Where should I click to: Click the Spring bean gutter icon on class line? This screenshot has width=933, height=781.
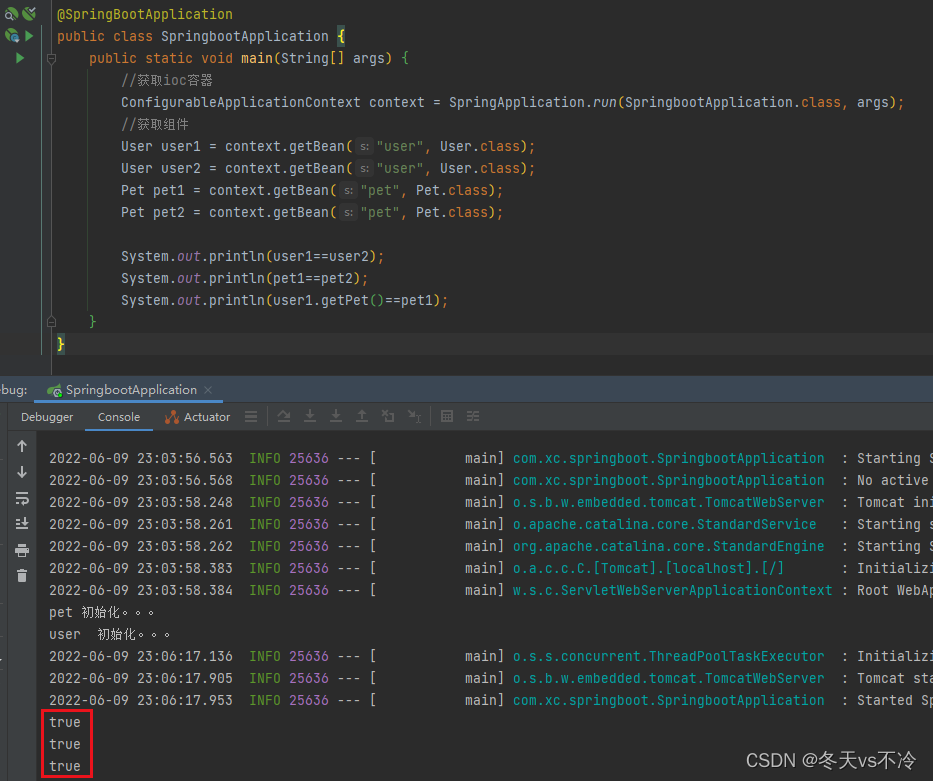(x=11, y=36)
